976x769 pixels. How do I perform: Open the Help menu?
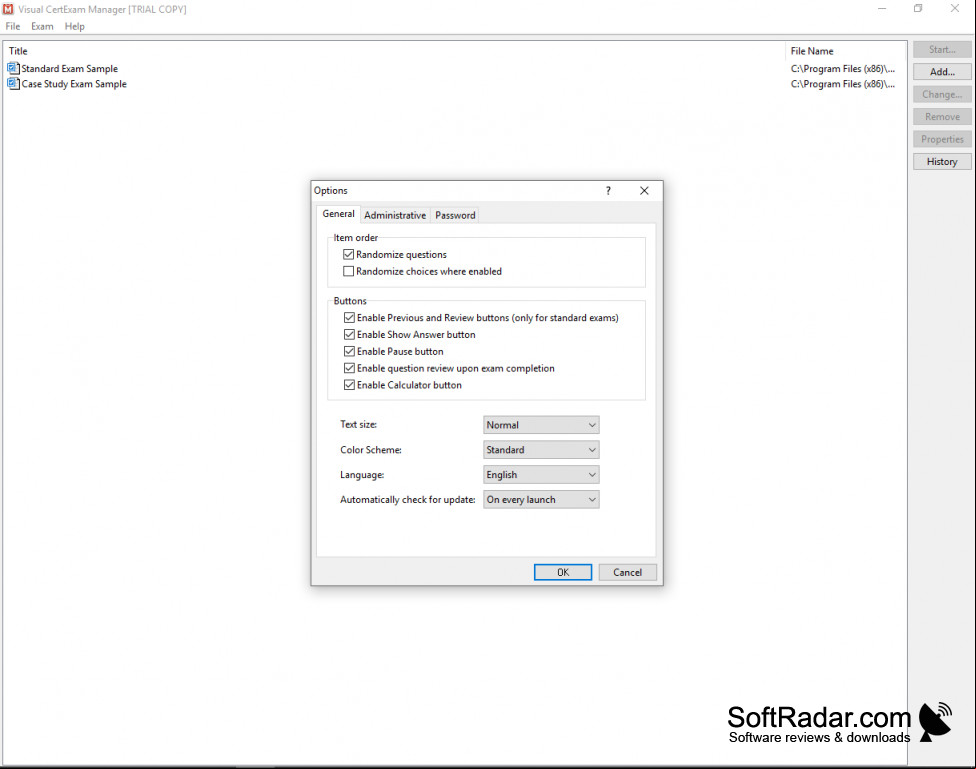(x=75, y=26)
